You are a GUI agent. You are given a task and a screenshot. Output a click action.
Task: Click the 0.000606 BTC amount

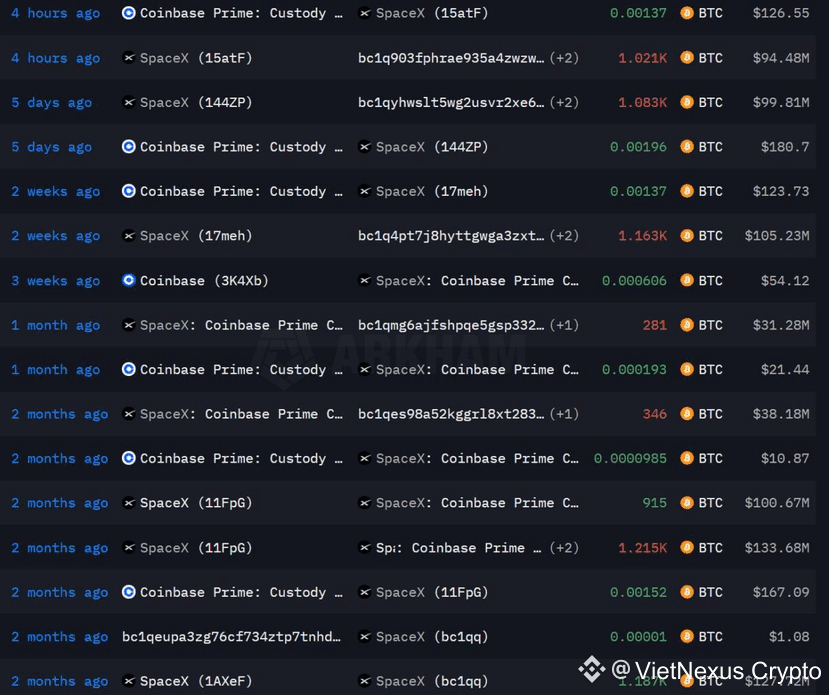tap(634, 280)
